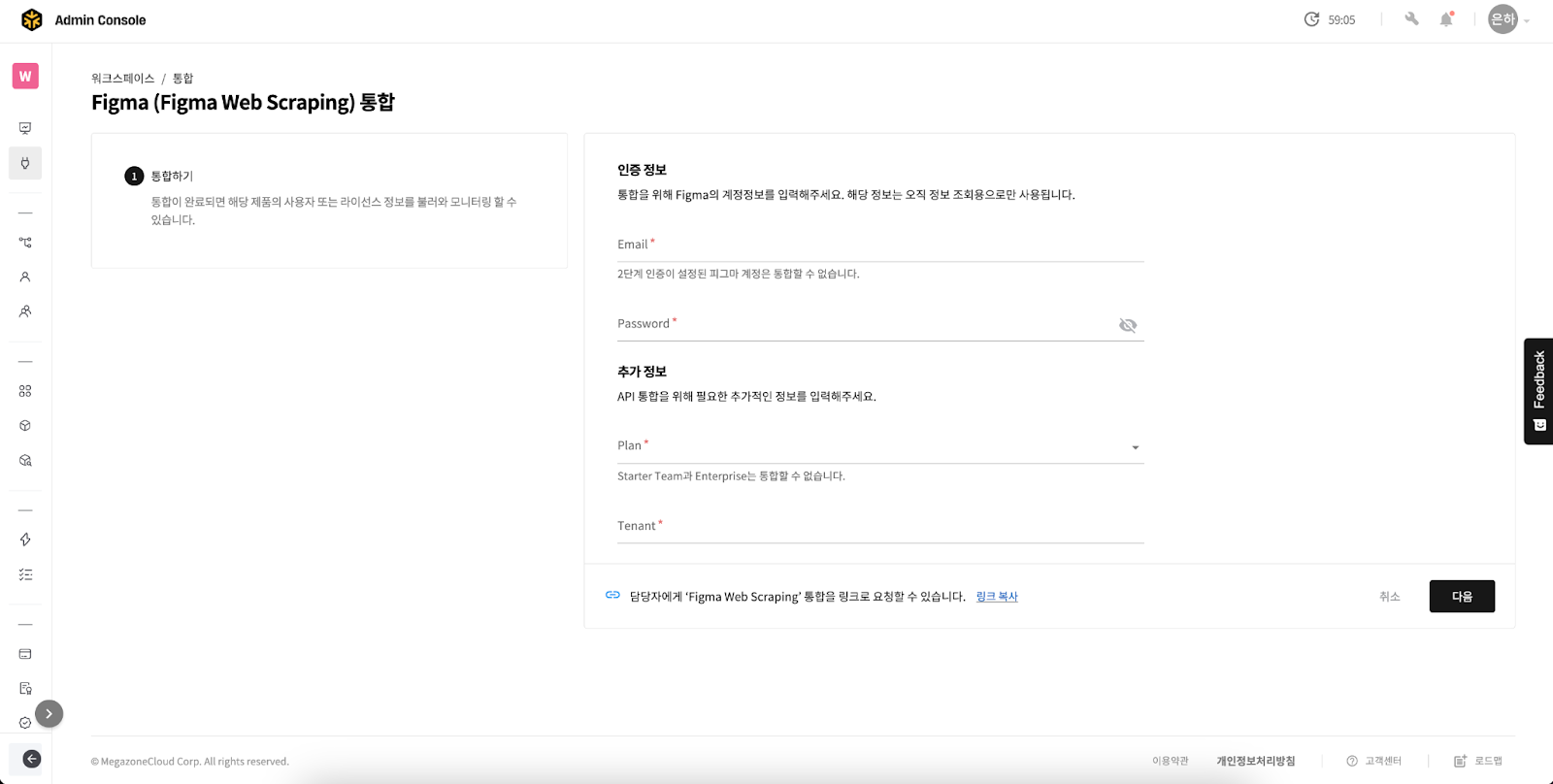Expand the sidebar with the arrow button

coord(49,714)
